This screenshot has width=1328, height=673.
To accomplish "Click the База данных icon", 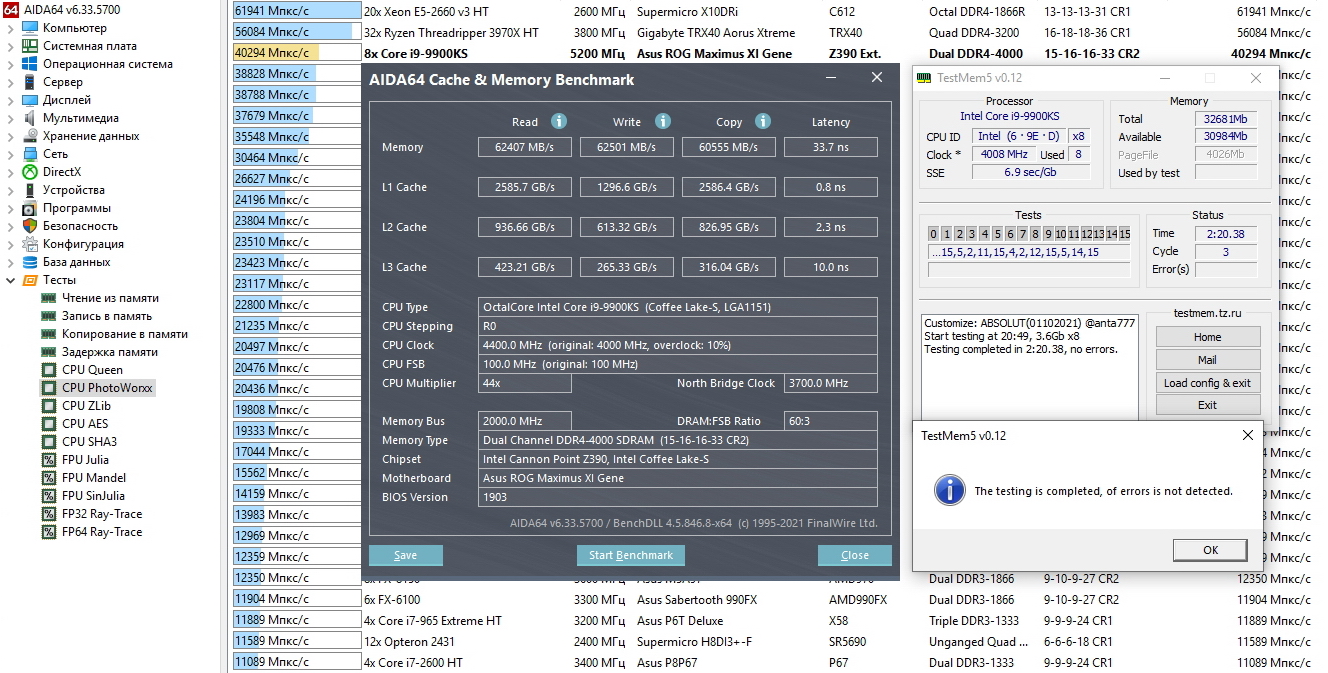I will pyautogui.click(x=30, y=262).
